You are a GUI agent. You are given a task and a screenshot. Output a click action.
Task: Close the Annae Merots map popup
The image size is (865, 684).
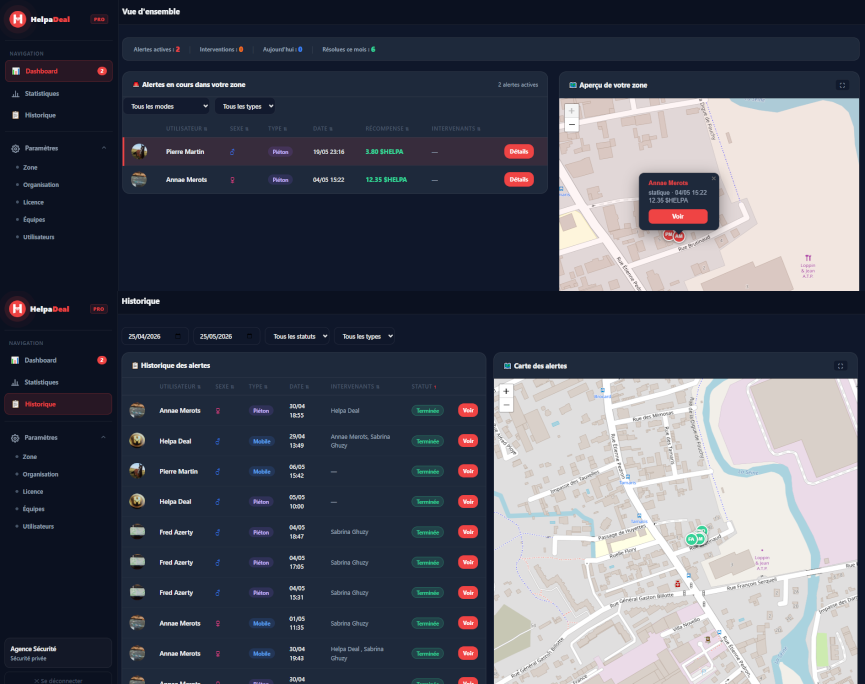click(713, 179)
